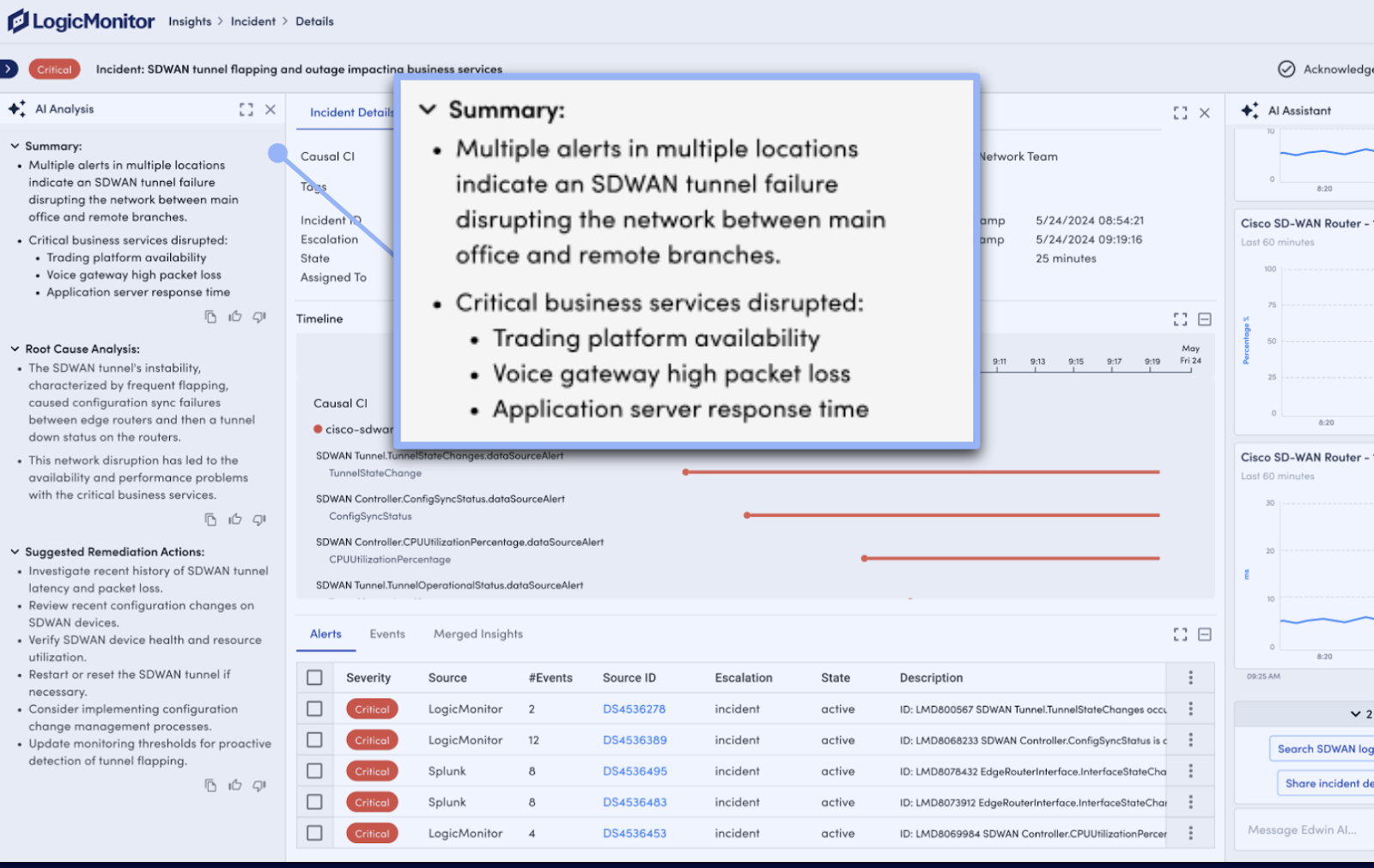
Task: Collapse the Timeline section
Action: click(1205, 319)
